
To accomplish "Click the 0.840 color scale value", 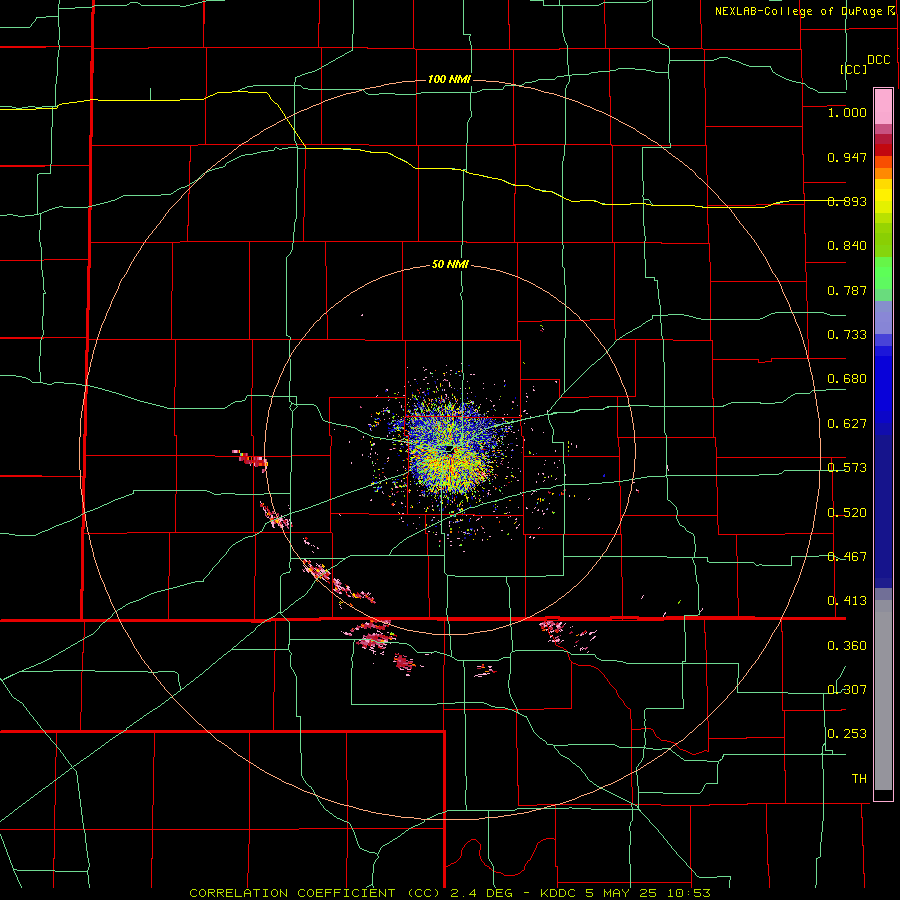I will [x=847, y=246].
